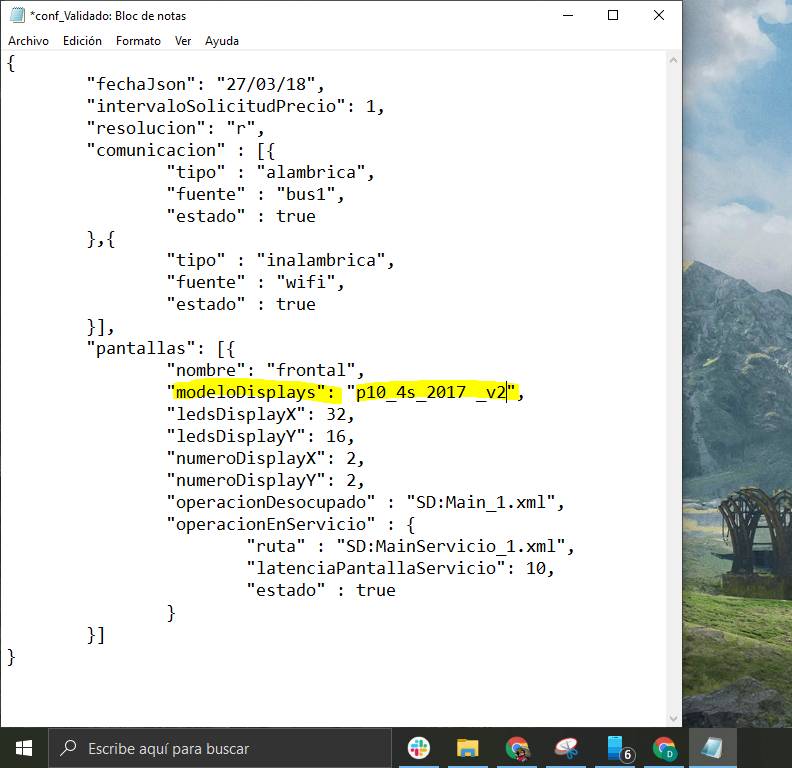Click the "operacionEnServicio" key
Viewport: 792px width, 768px height.
pyautogui.click(x=271, y=524)
